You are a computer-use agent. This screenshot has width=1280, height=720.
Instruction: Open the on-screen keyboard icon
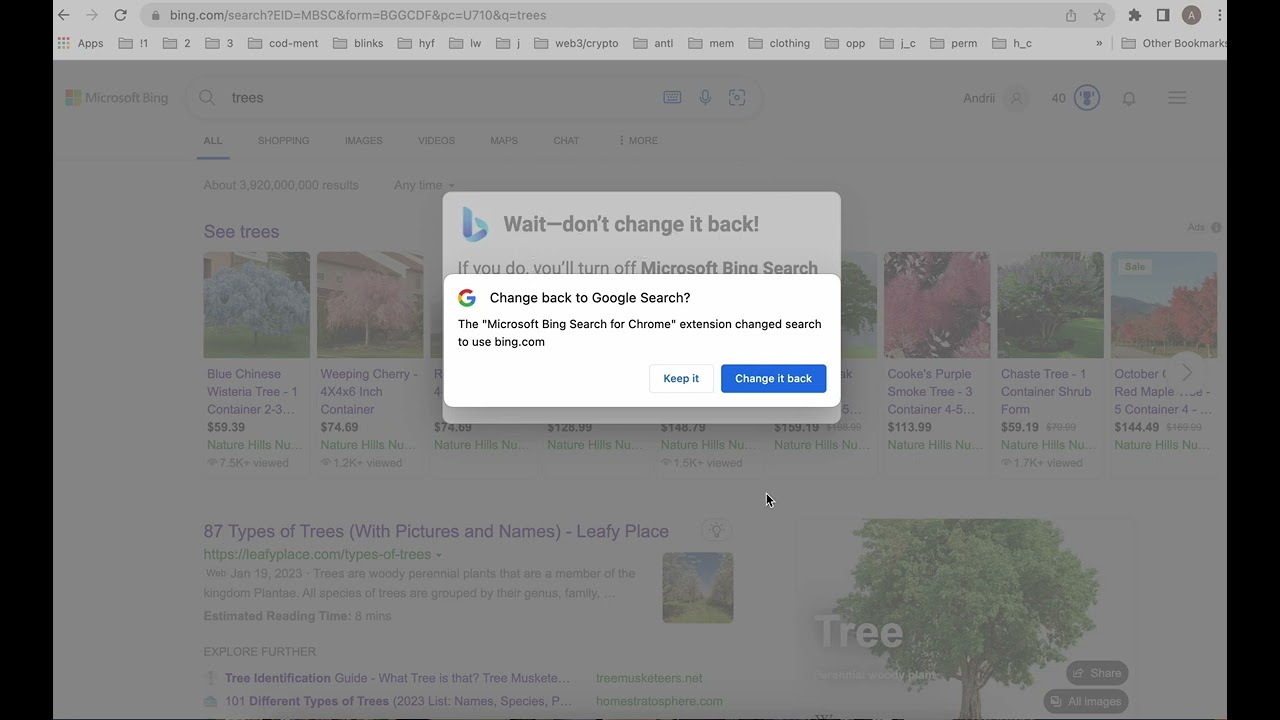point(672,98)
